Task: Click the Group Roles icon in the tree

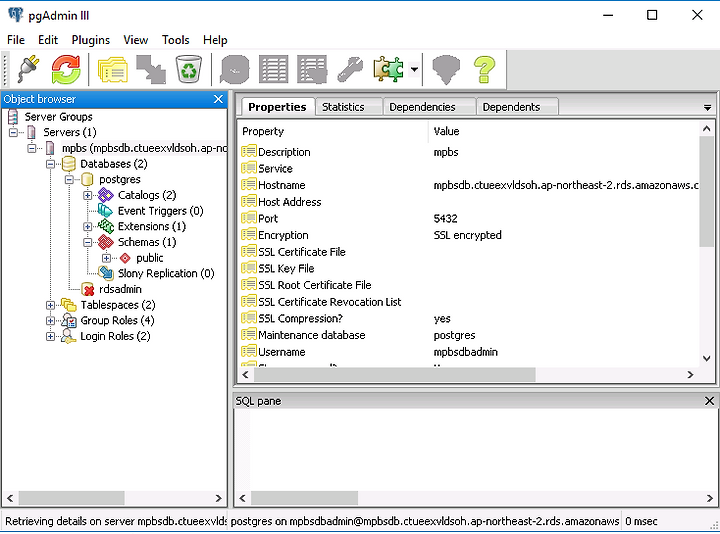Action: (x=68, y=320)
